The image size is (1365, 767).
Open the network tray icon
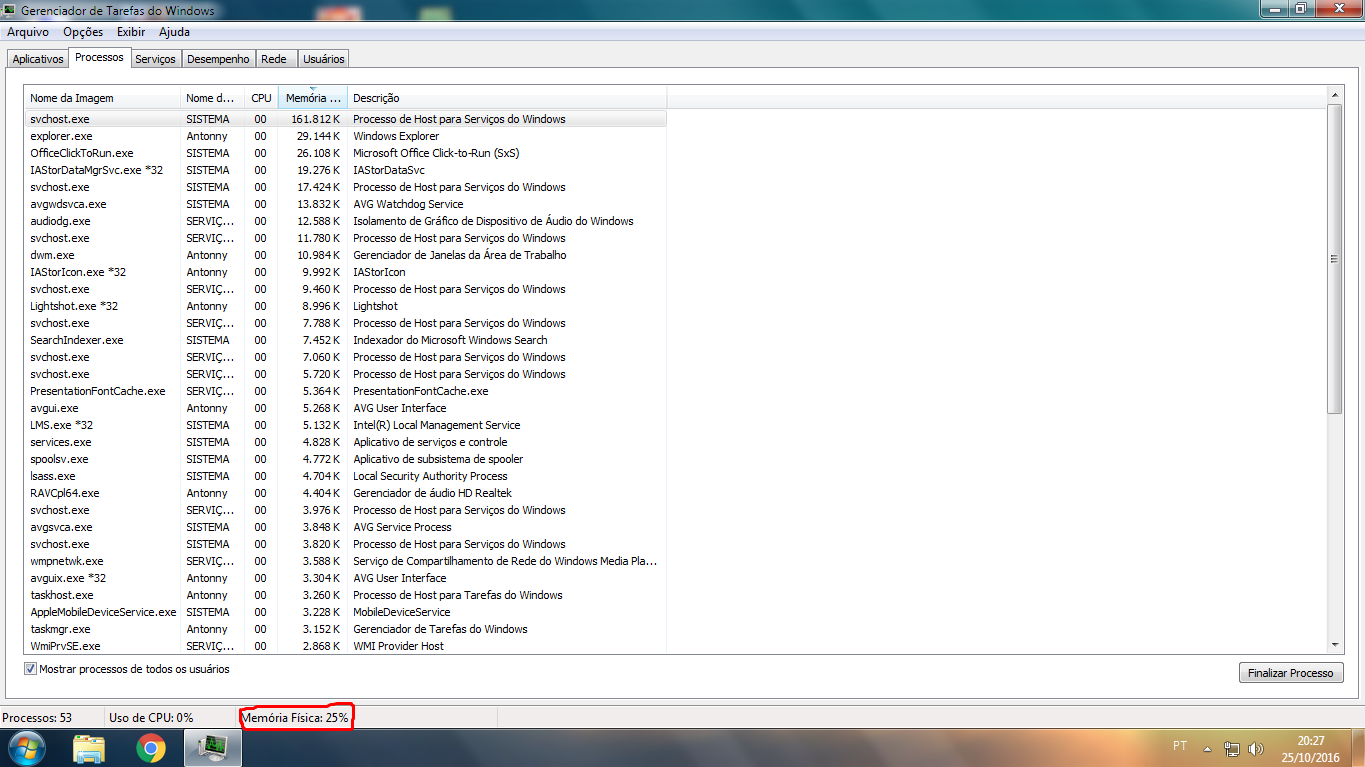click(1232, 748)
